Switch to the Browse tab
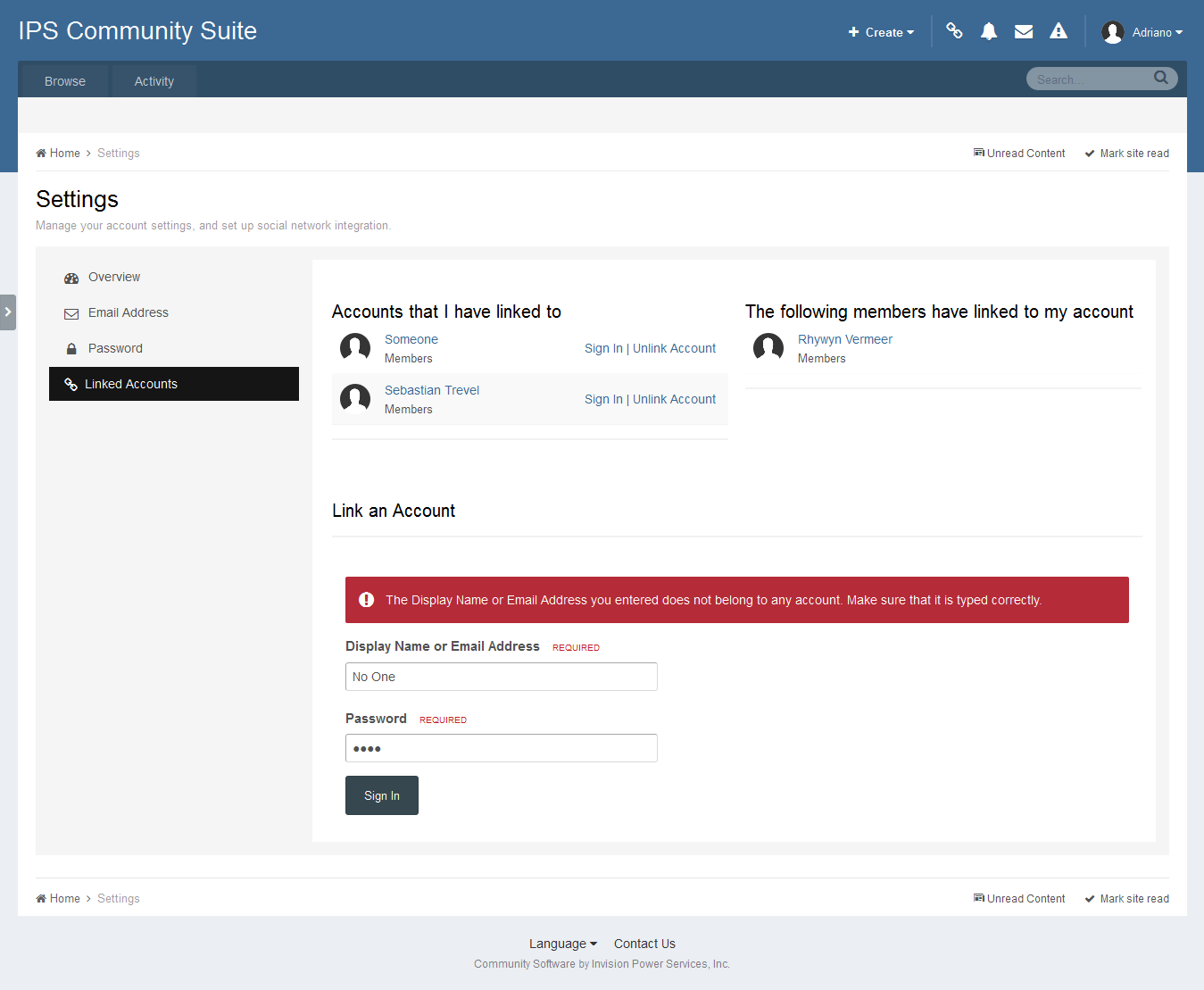Viewport: 1204px width, 990px height. tap(65, 81)
